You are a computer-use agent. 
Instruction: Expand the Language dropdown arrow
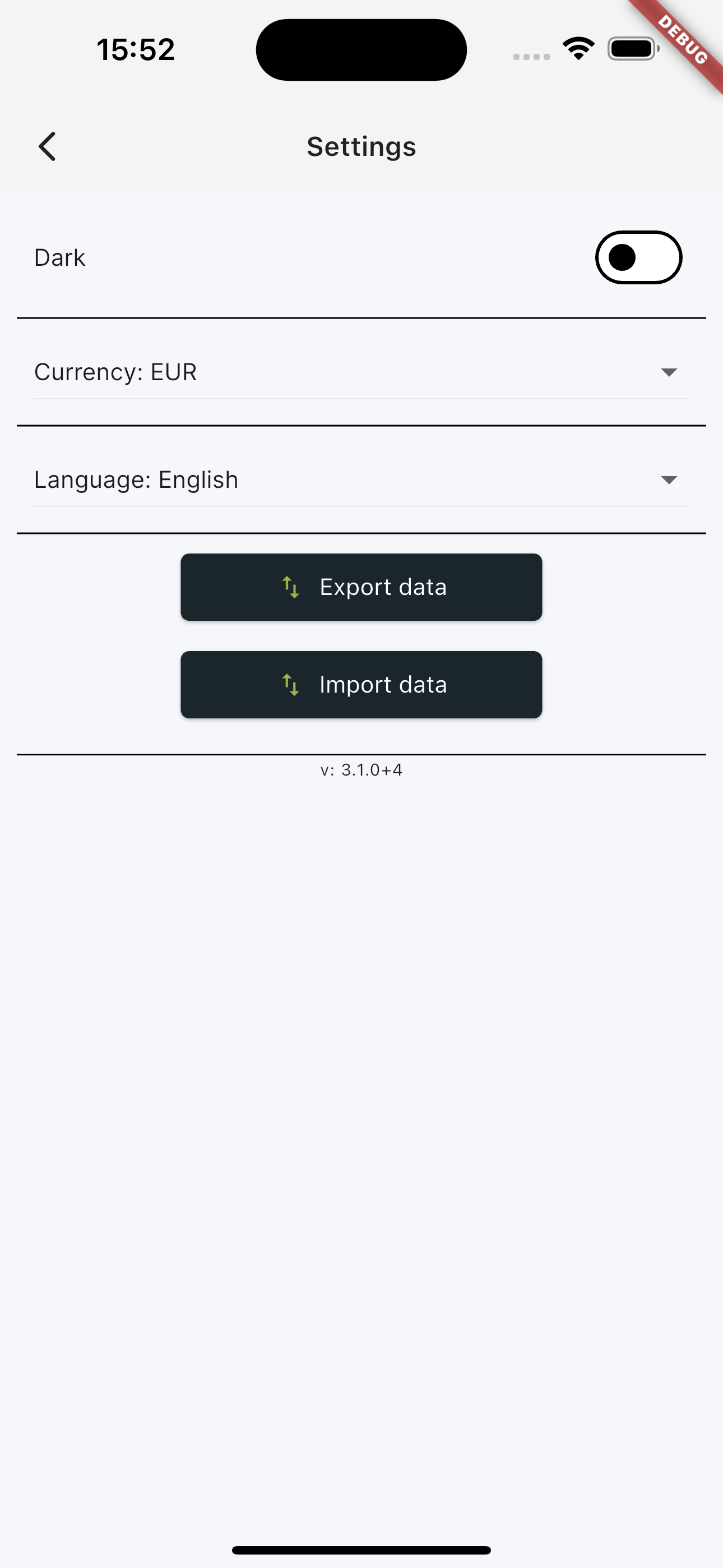tap(669, 480)
